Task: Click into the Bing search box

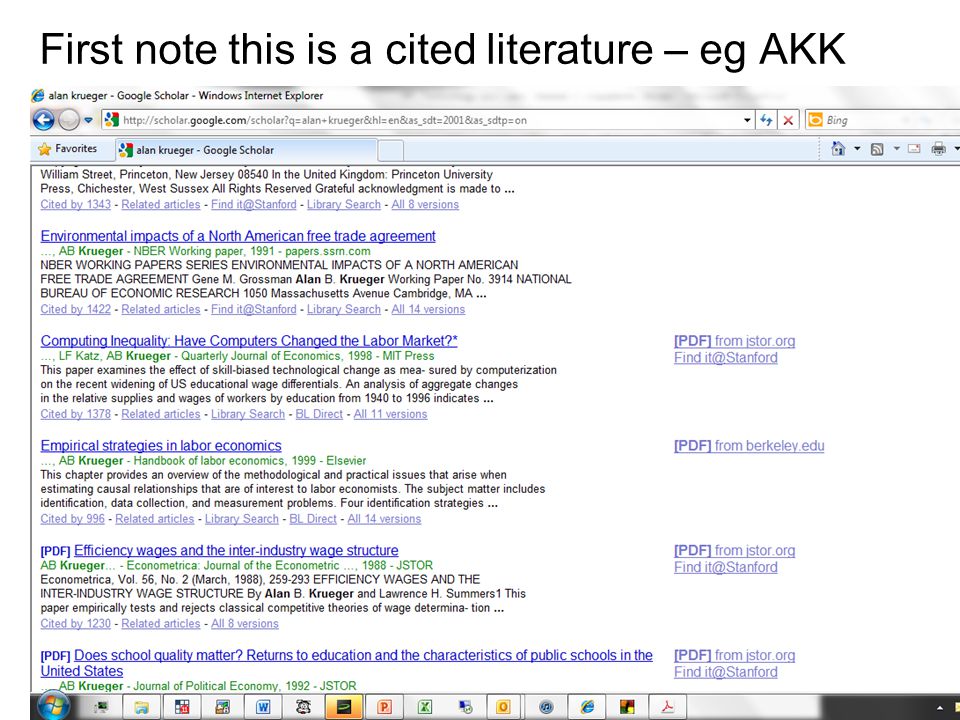Action: (x=891, y=120)
